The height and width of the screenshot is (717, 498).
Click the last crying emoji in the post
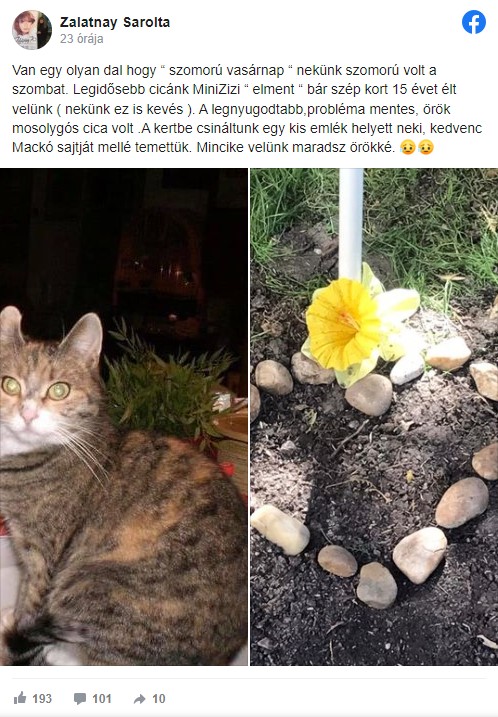(426, 147)
